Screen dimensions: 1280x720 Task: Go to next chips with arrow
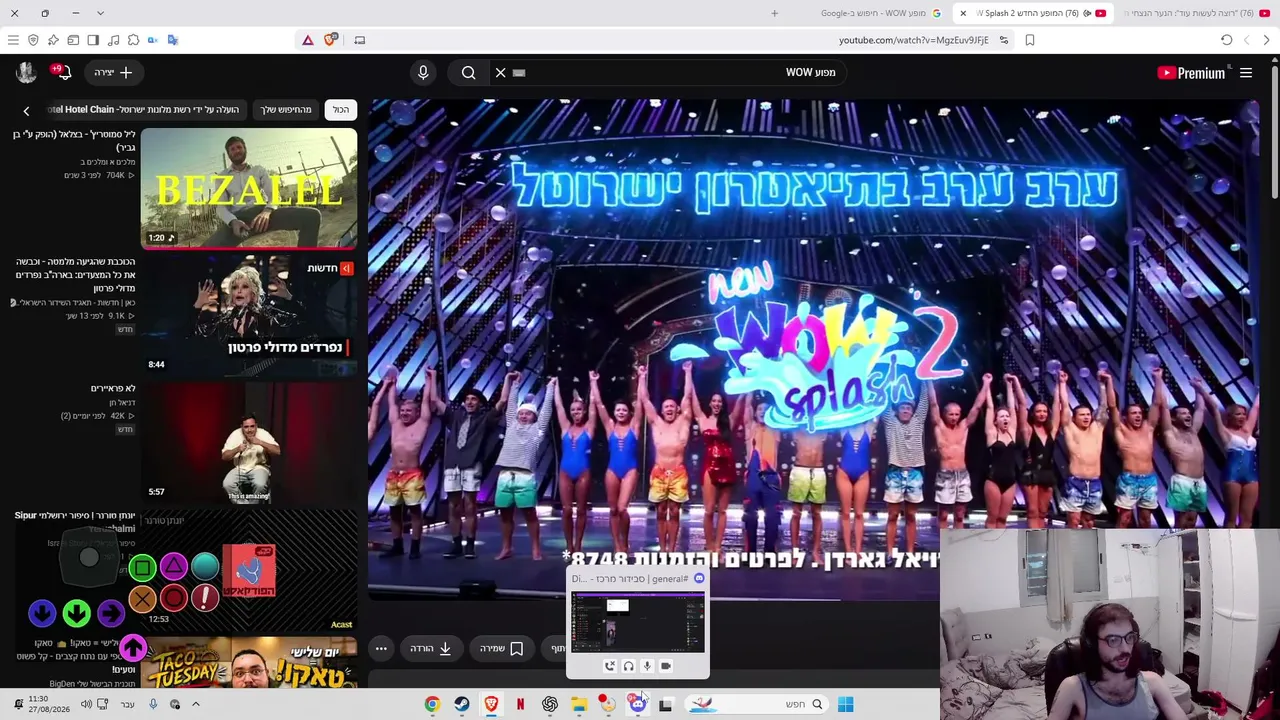click(26, 110)
